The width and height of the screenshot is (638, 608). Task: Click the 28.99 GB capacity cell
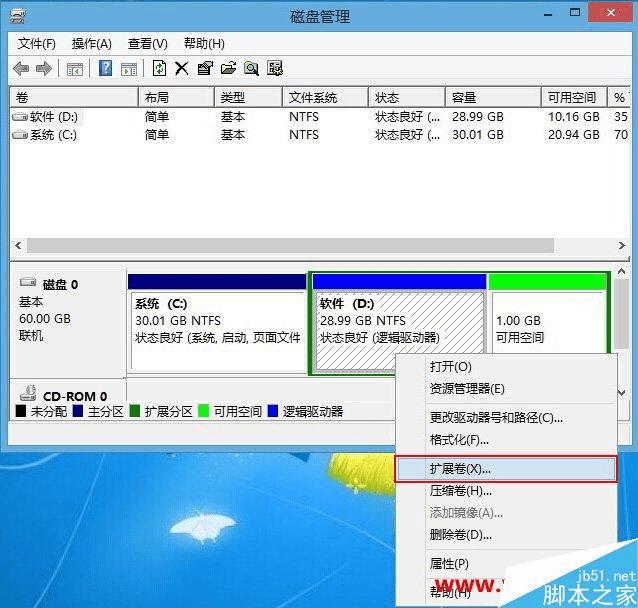(x=478, y=117)
